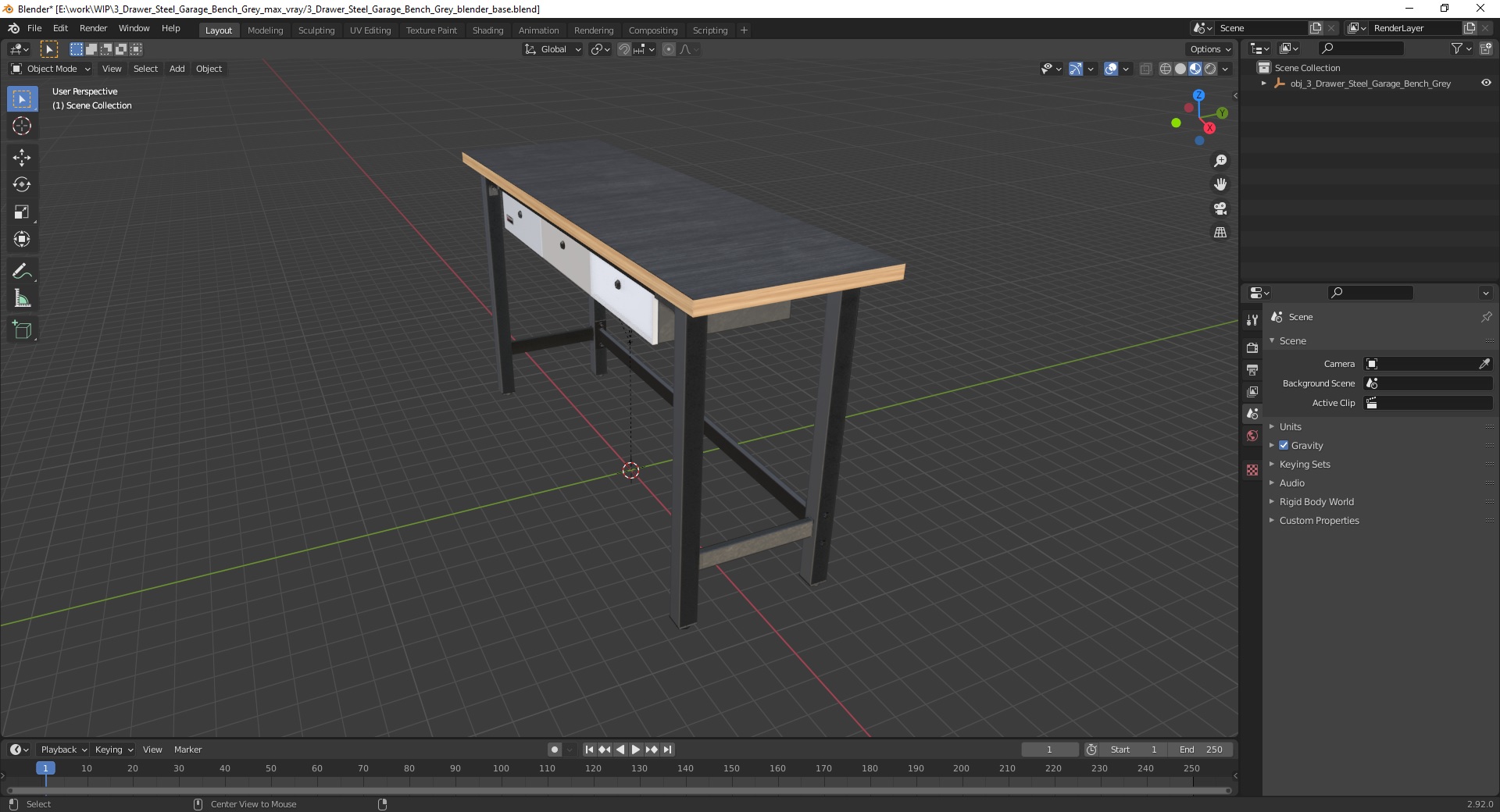This screenshot has height=812, width=1500.
Task: Switch to wireframe viewport shading
Action: click(x=1166, y=69)
